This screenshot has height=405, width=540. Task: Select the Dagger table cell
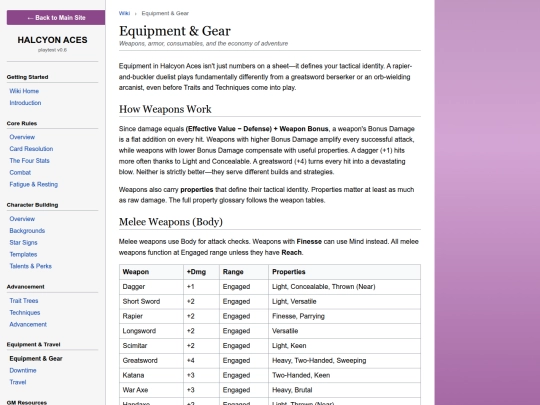click(152, 287)
